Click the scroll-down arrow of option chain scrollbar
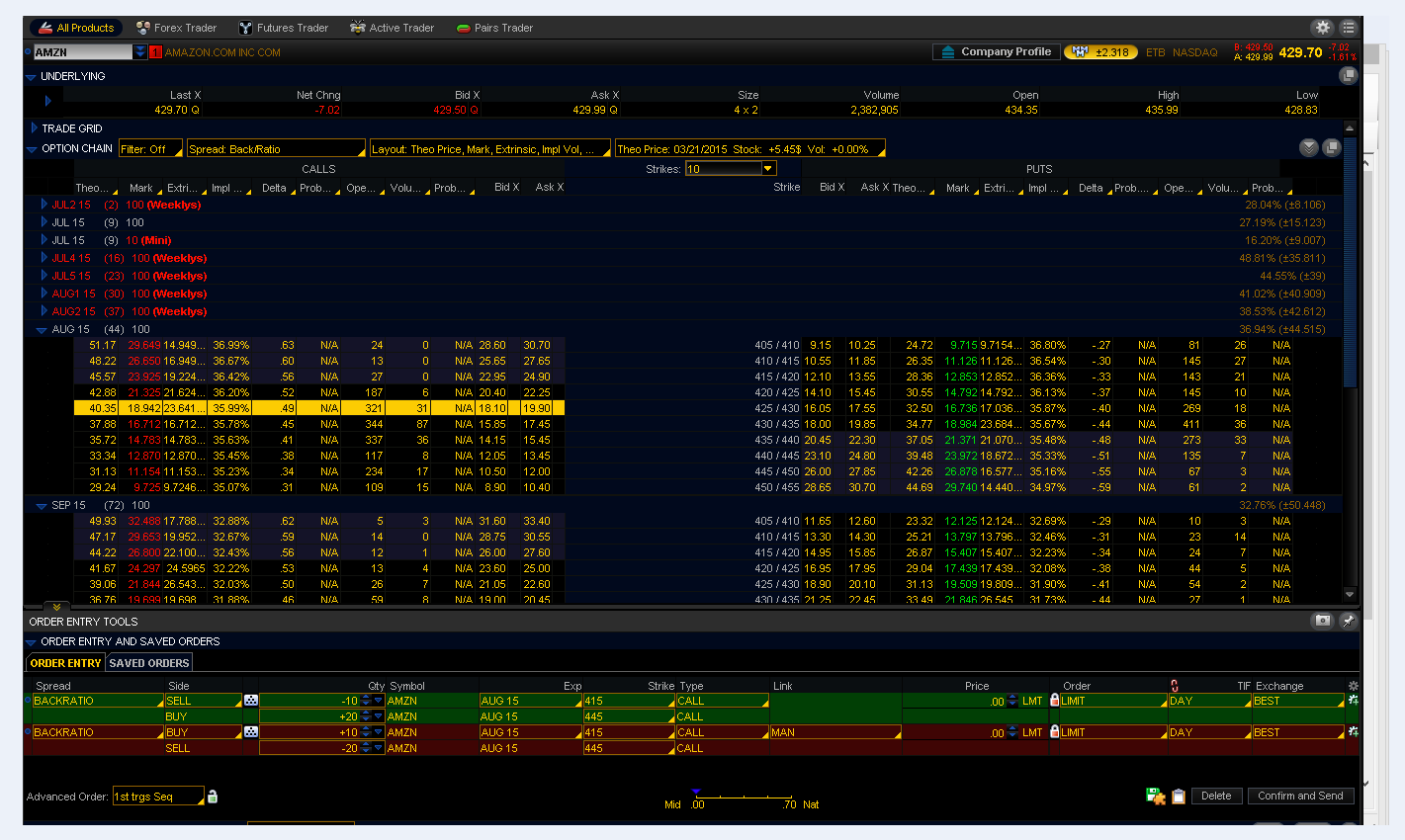 coord(1351,594)
